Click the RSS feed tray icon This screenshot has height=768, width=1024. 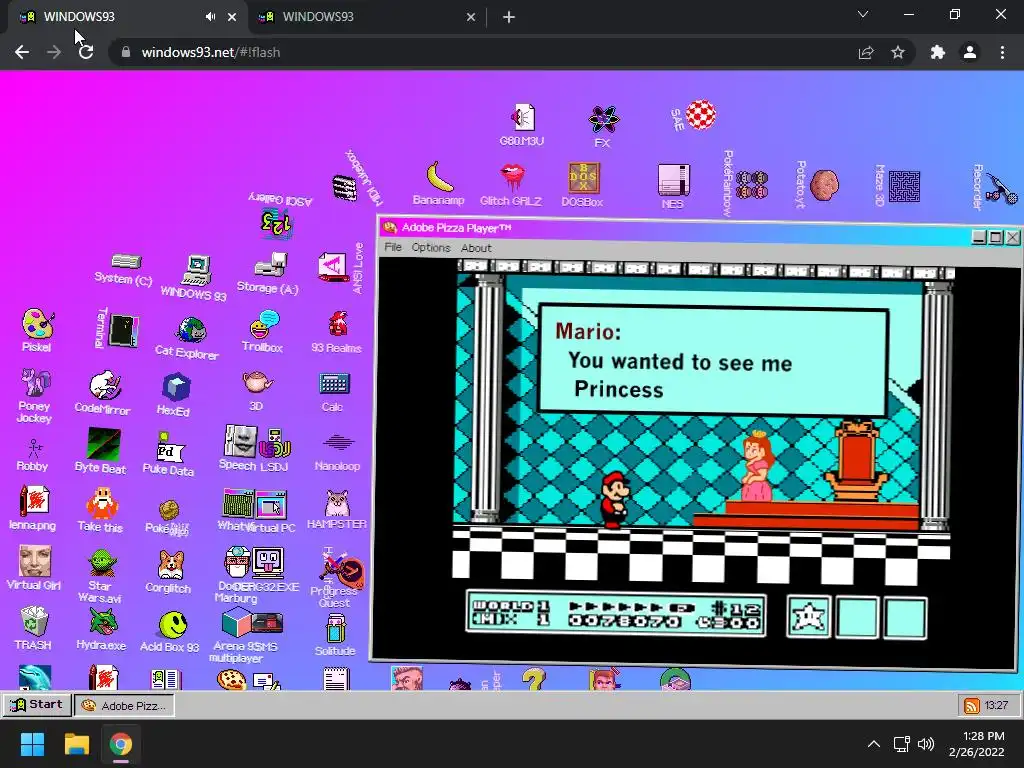pos(972,705)
